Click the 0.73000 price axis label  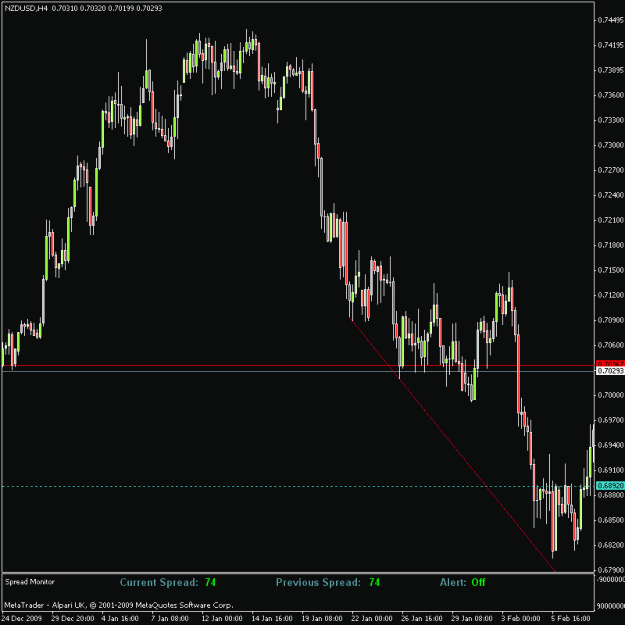point(610,145)
